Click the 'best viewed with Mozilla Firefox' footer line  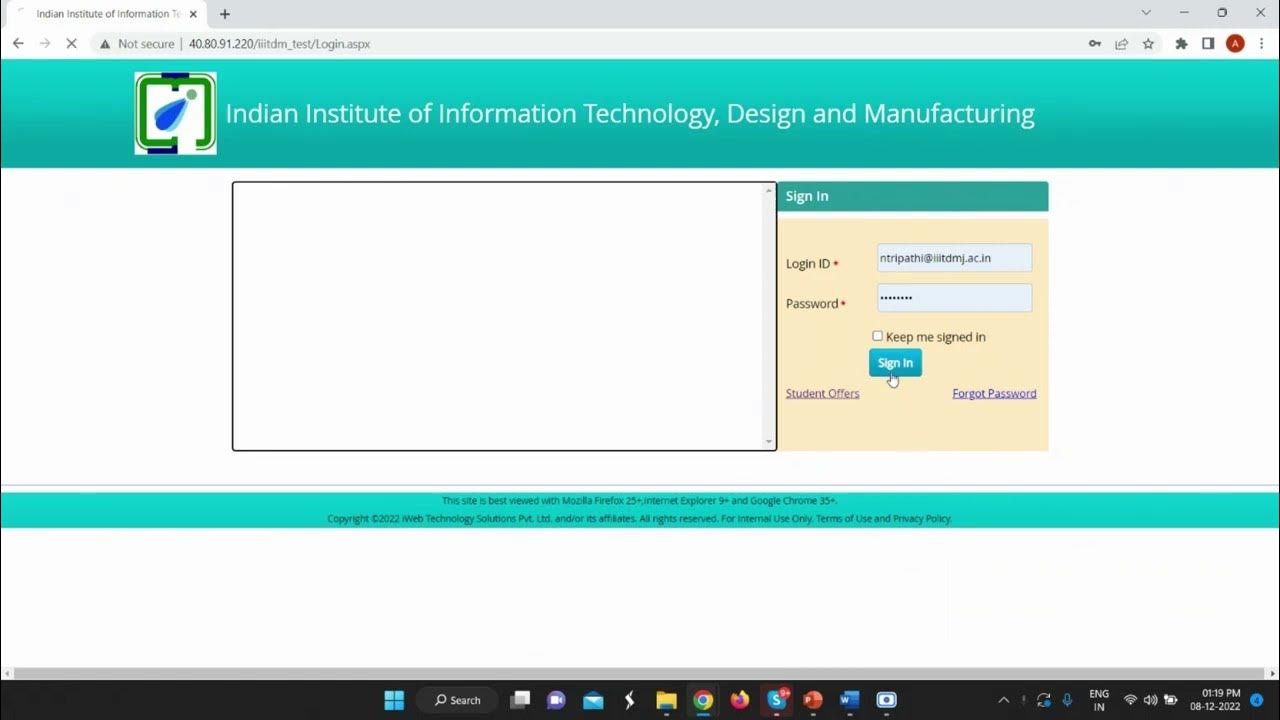point(640,501)
